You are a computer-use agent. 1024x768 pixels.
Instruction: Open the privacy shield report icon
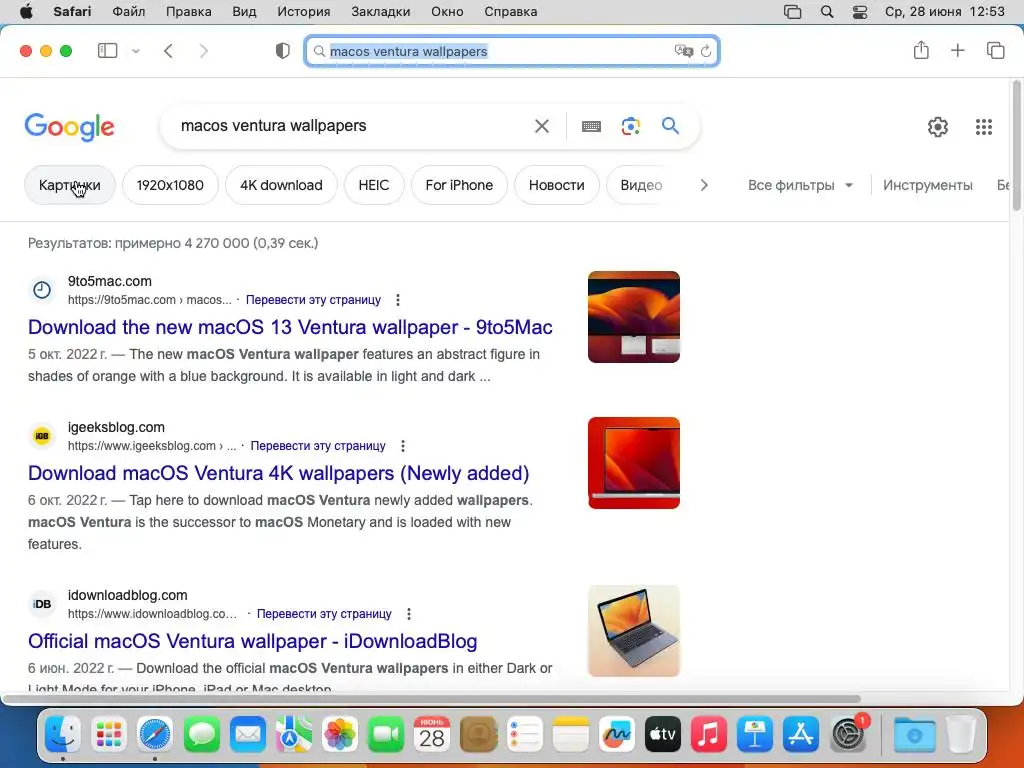click(x=283, y=51)
